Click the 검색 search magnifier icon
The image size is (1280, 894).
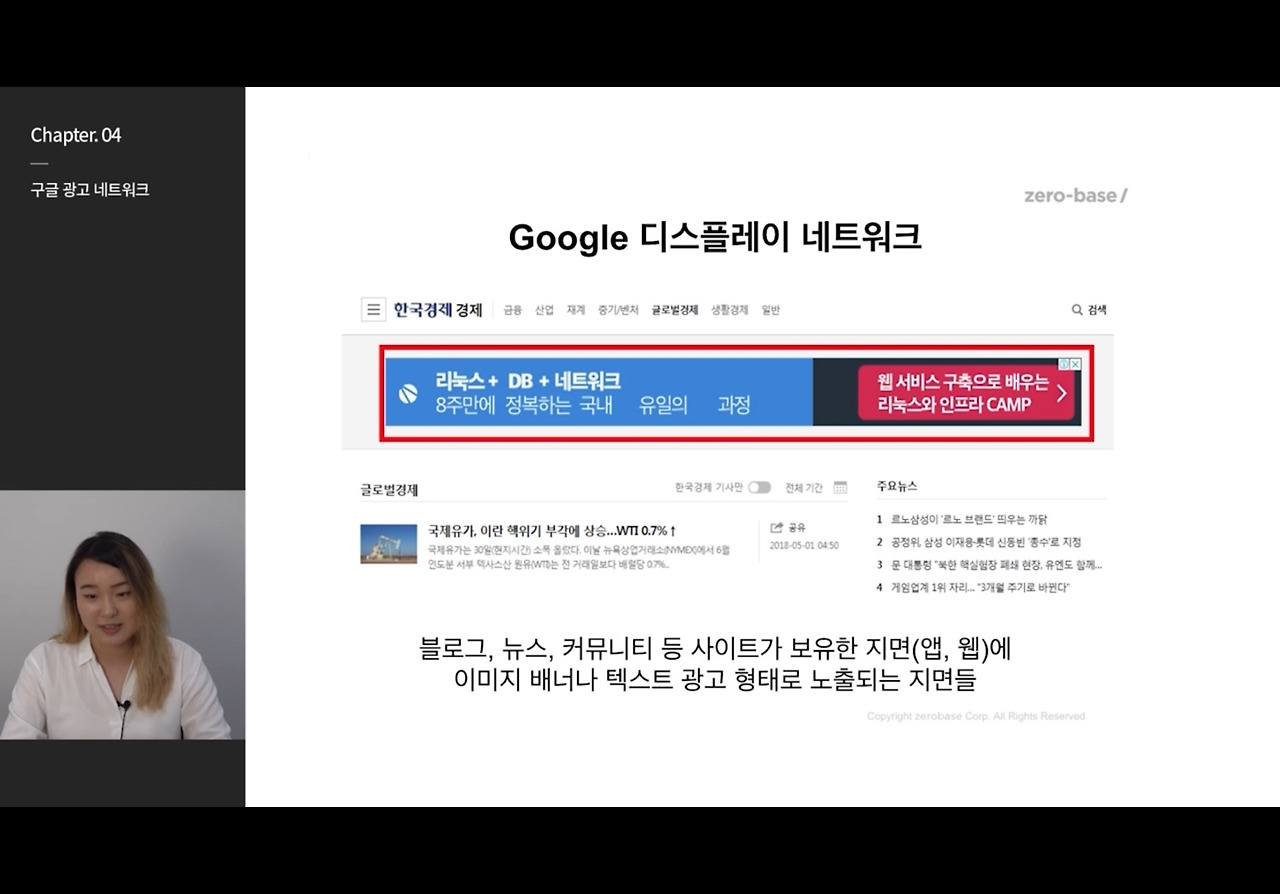click(x=1077, y=310)
